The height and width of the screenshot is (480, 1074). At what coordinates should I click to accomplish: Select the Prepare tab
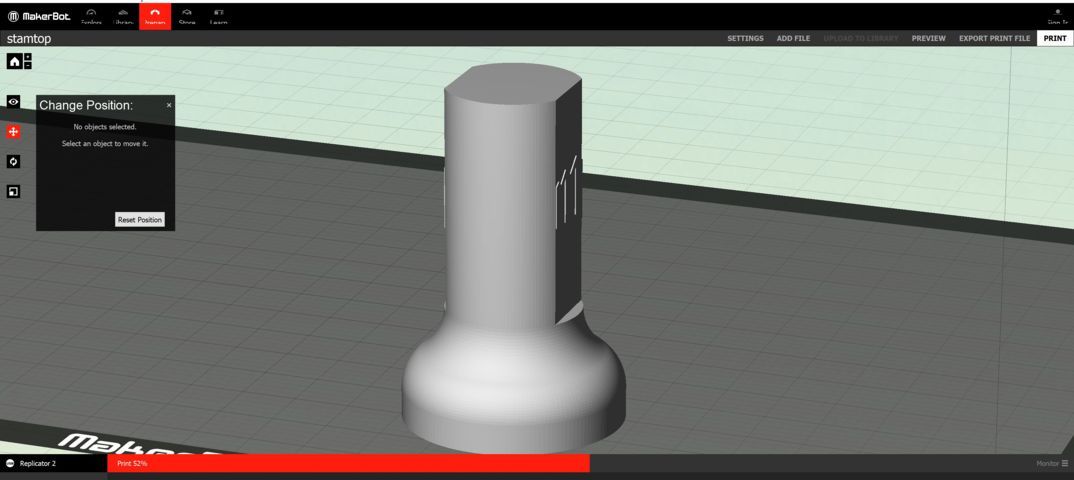click(x=155, y=16)
